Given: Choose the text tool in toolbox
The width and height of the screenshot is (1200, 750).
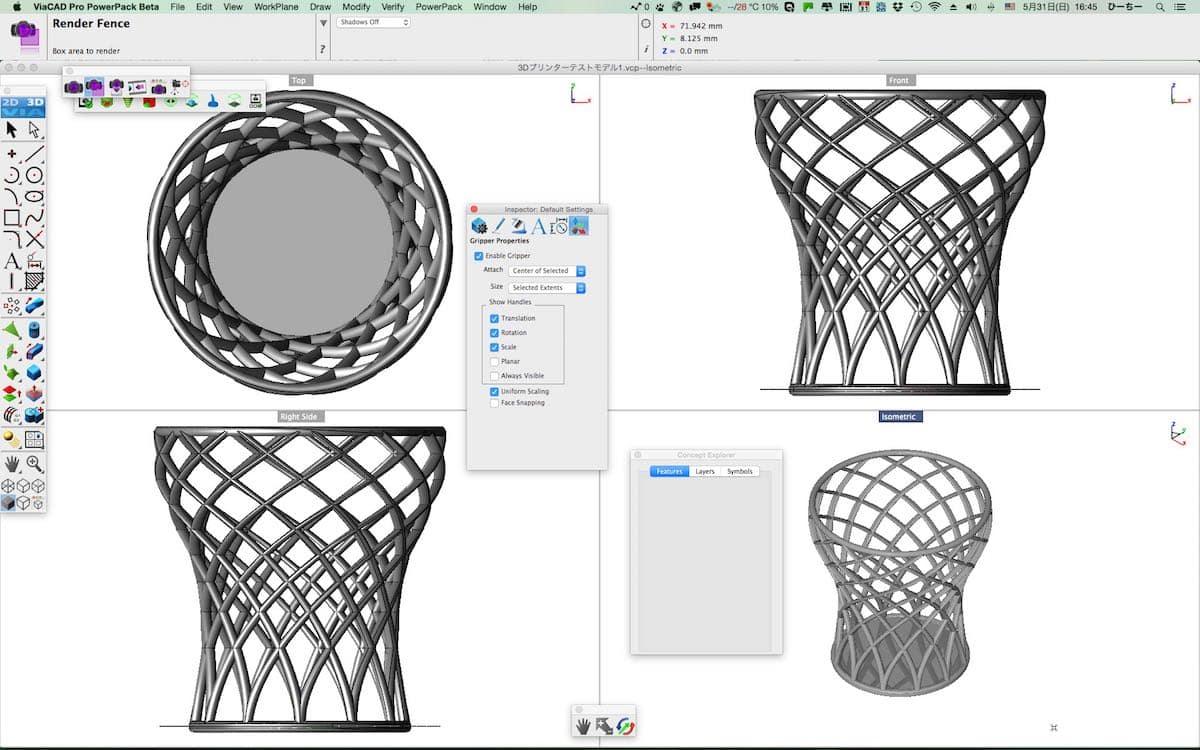Looking at the screenshot, I should click(12, 261).
